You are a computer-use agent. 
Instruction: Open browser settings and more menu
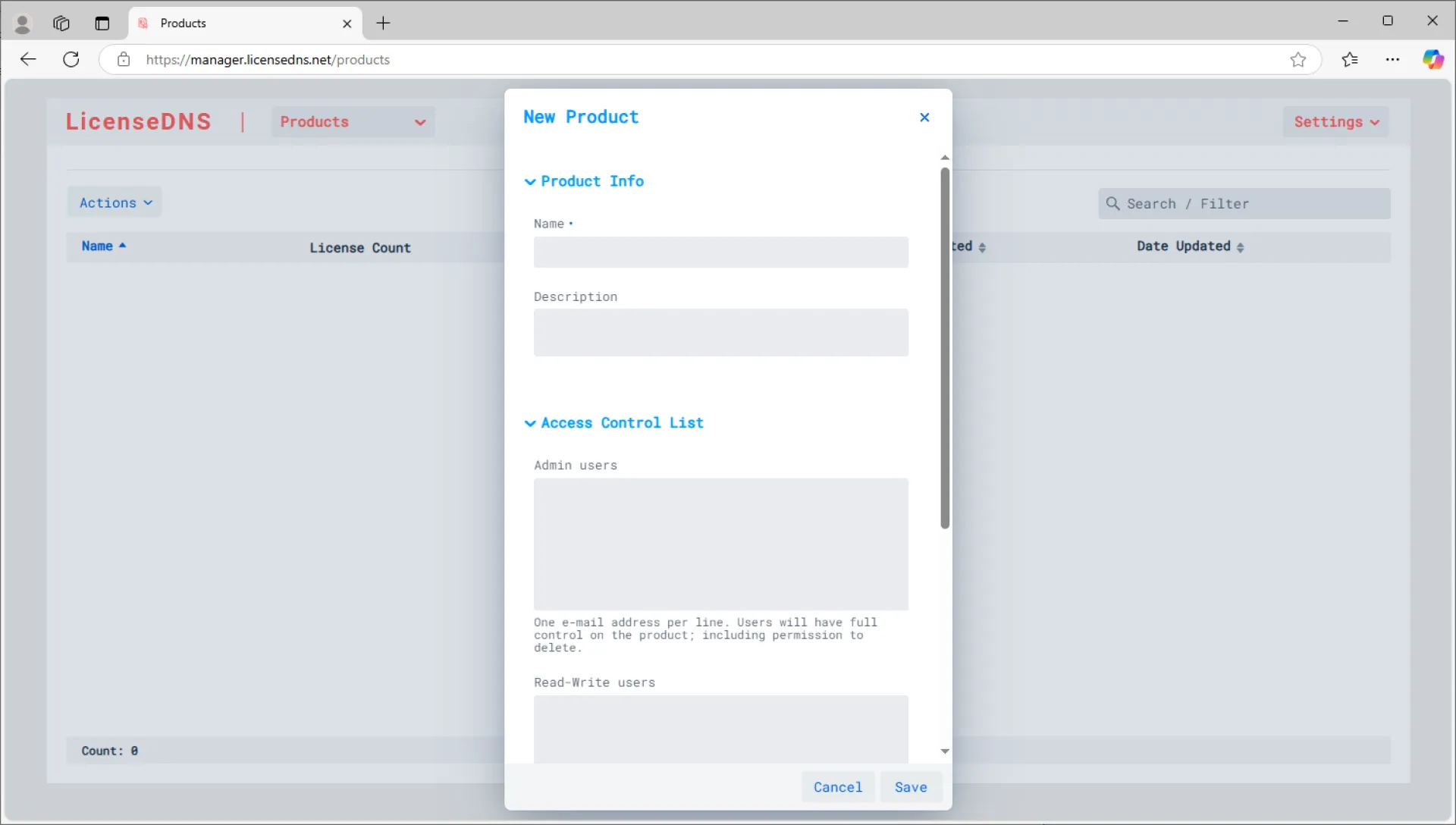coord(1392,60)
